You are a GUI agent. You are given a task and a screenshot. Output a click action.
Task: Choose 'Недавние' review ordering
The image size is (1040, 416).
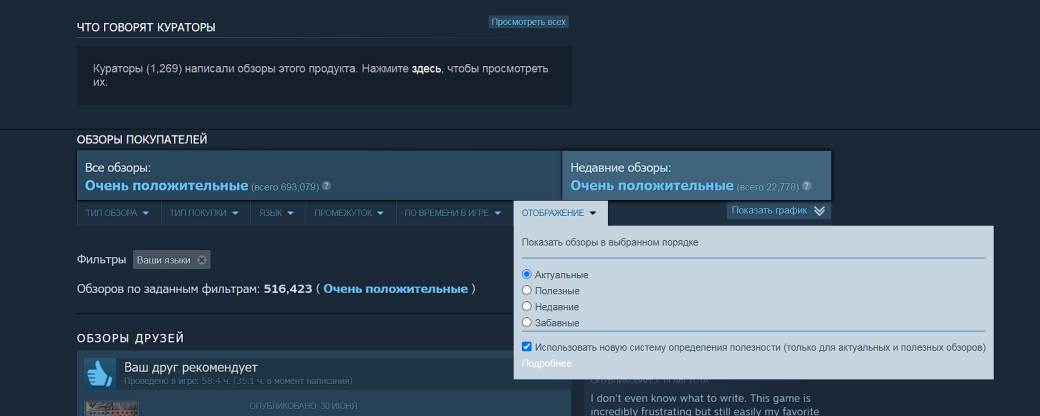(527, 307)
